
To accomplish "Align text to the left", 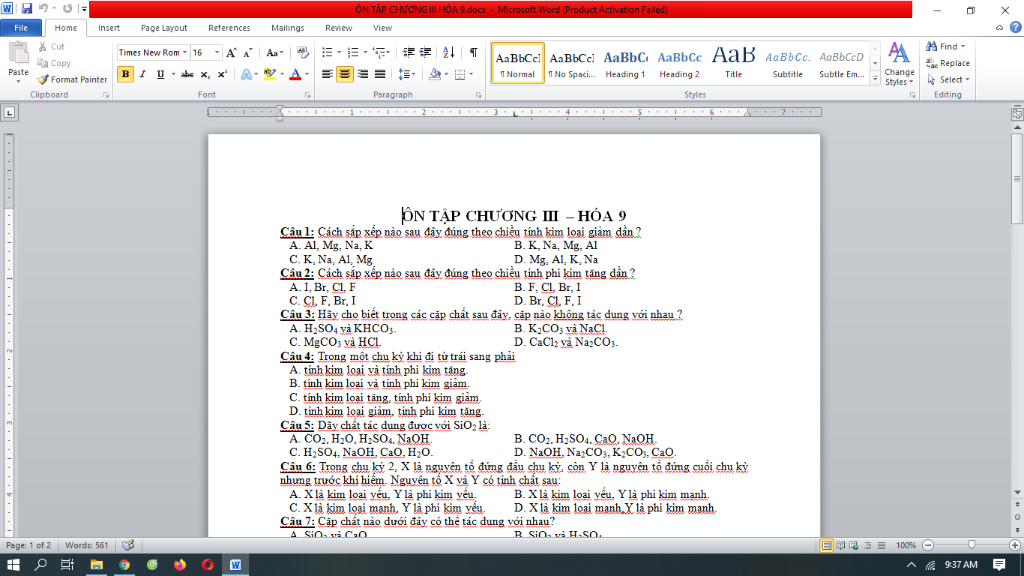I will pos(327,74).
